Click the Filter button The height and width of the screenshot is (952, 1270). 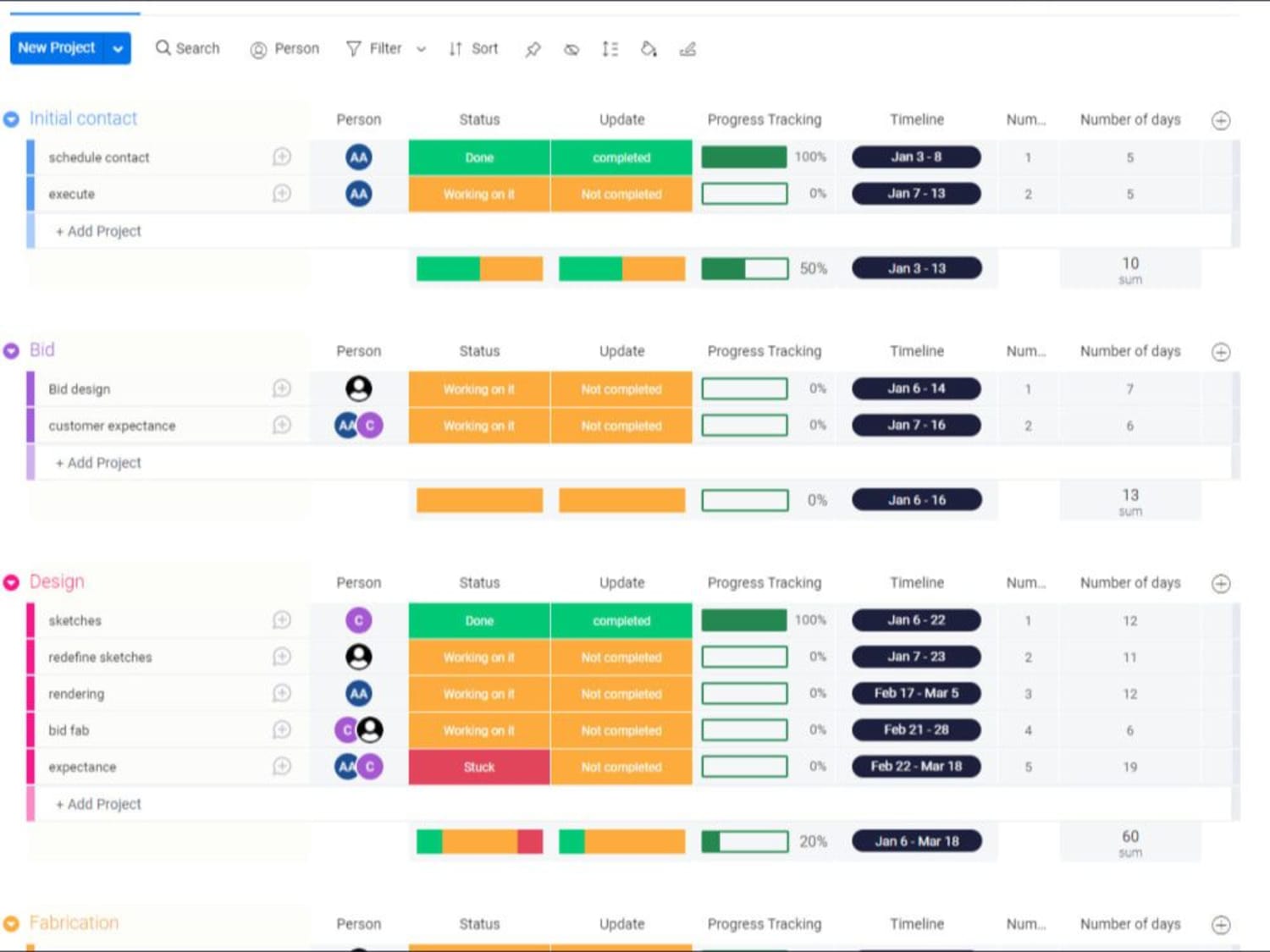[373, 49]
